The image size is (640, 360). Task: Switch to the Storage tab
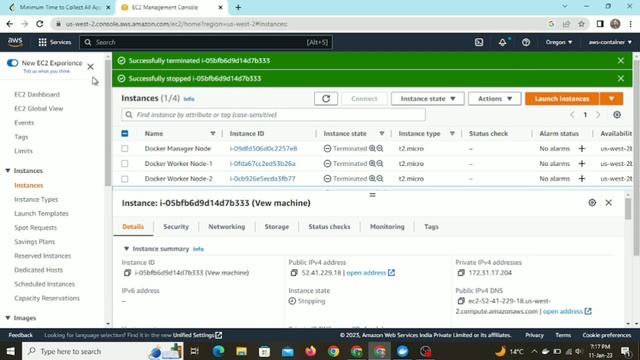[x=276, y=227]
